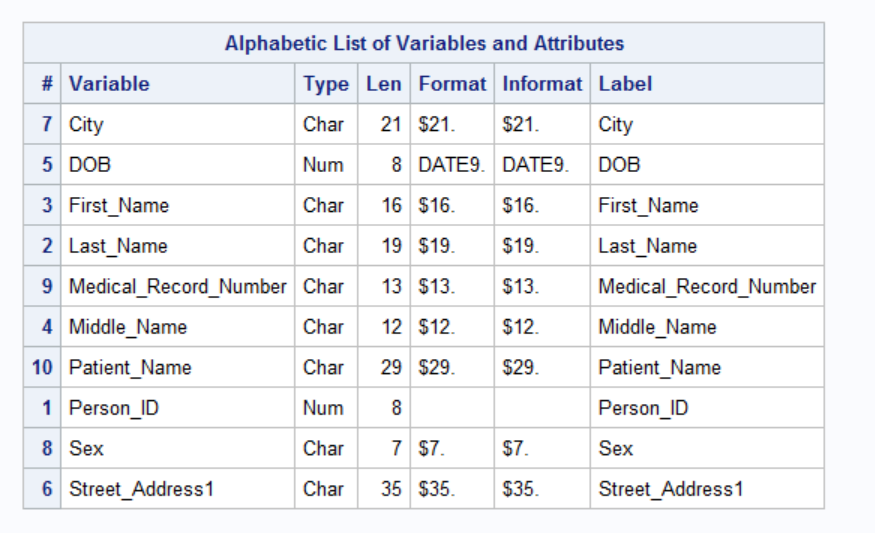875x533 pixels.
Task: Select the Sex variable cell
Action: 86,449
